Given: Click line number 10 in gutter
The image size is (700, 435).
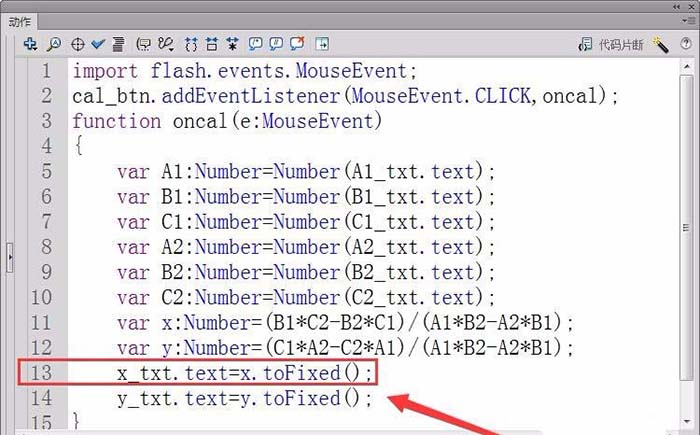Looking at the screenshot, I should (x=41, y=297).
